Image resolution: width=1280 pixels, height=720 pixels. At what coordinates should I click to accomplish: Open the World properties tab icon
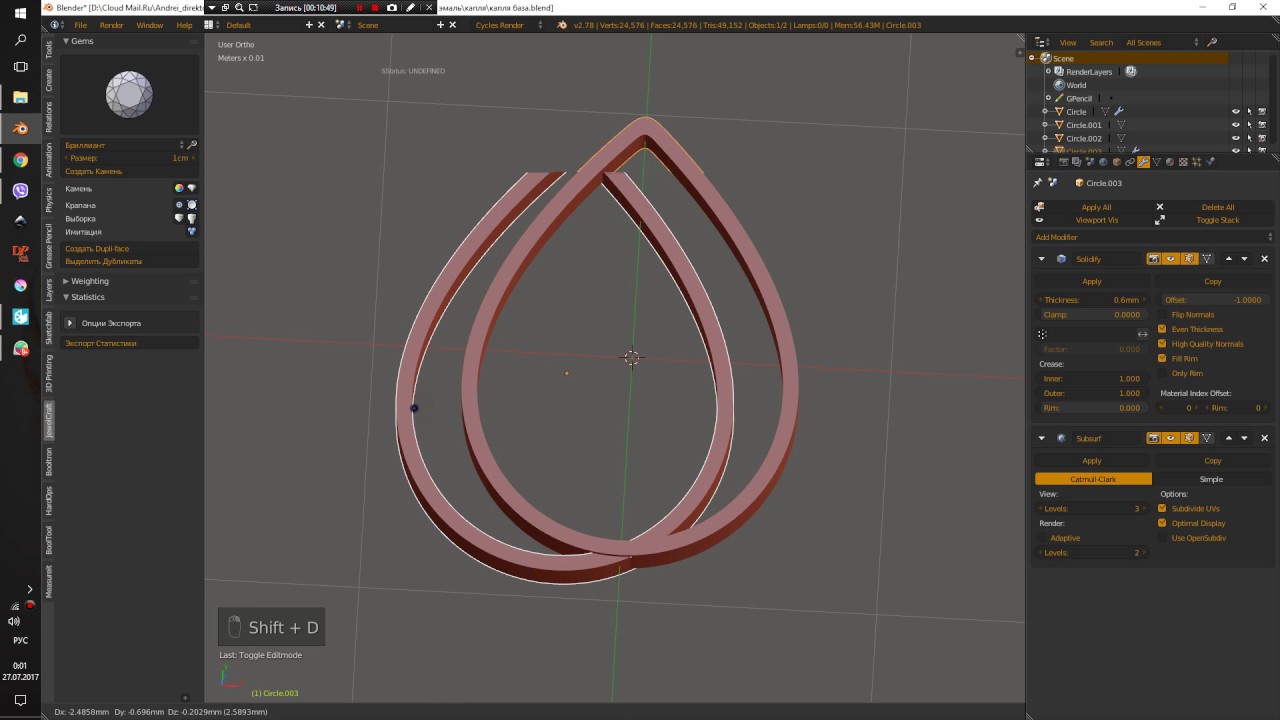tap(1103, 162)
